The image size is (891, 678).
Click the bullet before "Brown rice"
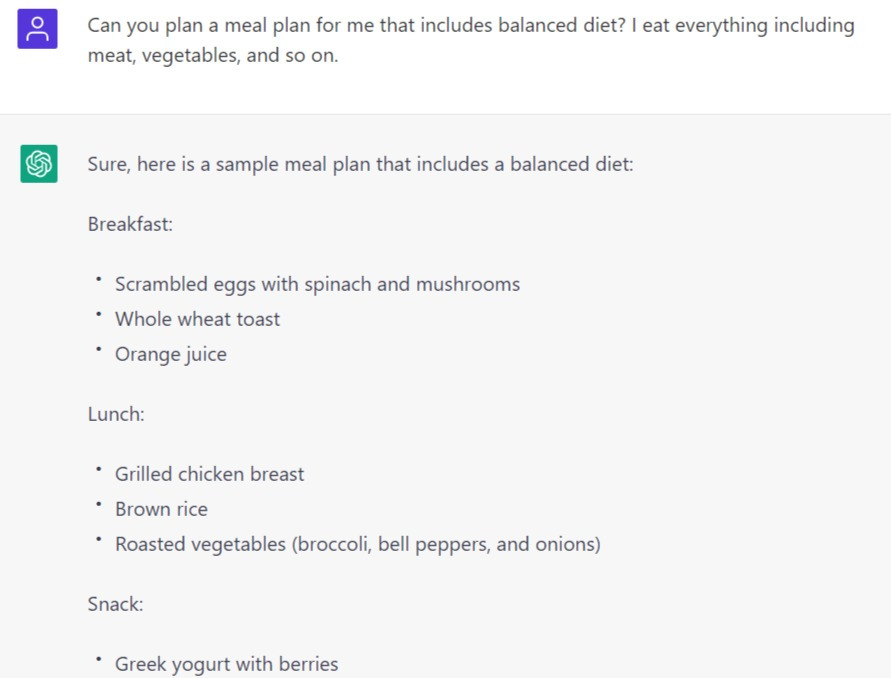(x=99, y=505)
